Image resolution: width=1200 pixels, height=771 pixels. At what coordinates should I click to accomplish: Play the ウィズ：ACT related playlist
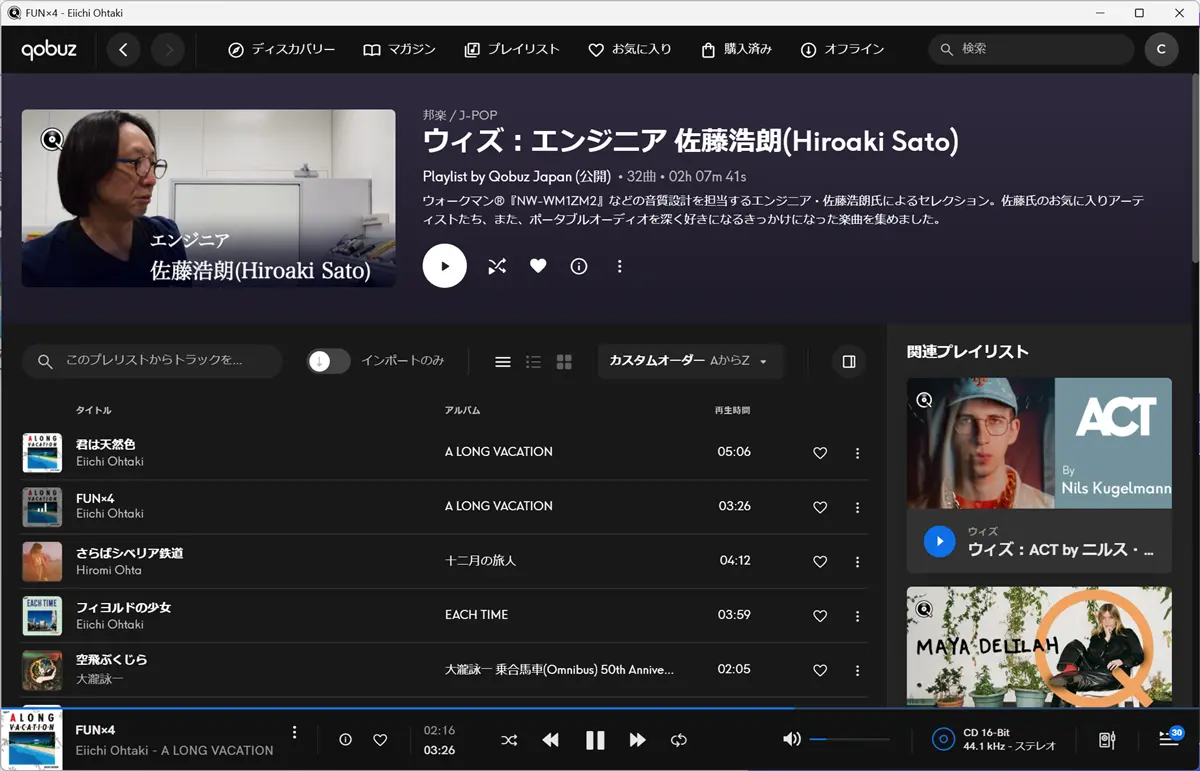tap(939, 541)
